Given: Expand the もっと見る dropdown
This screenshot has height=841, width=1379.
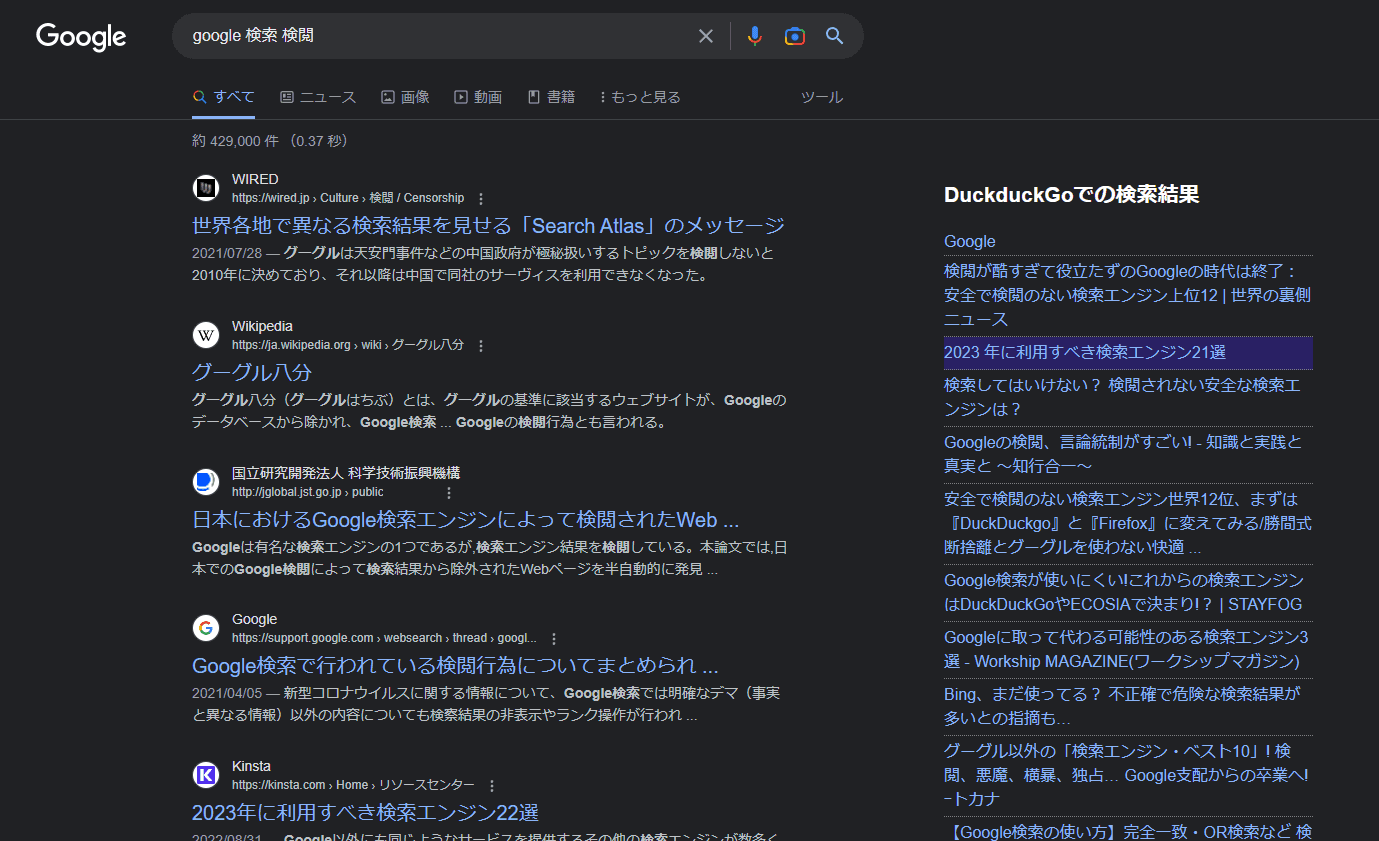Looking at the screenshot, I should tap(640, 96).
